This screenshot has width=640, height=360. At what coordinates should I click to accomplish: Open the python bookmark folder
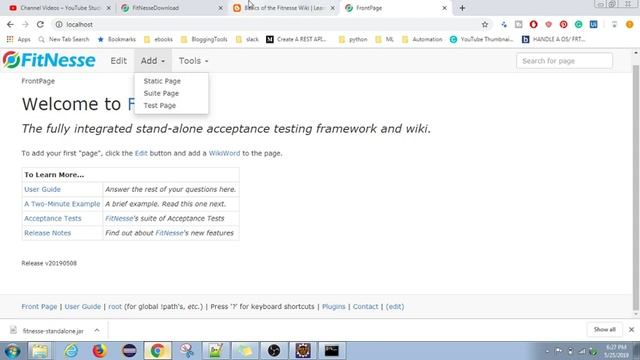(353, 39)
